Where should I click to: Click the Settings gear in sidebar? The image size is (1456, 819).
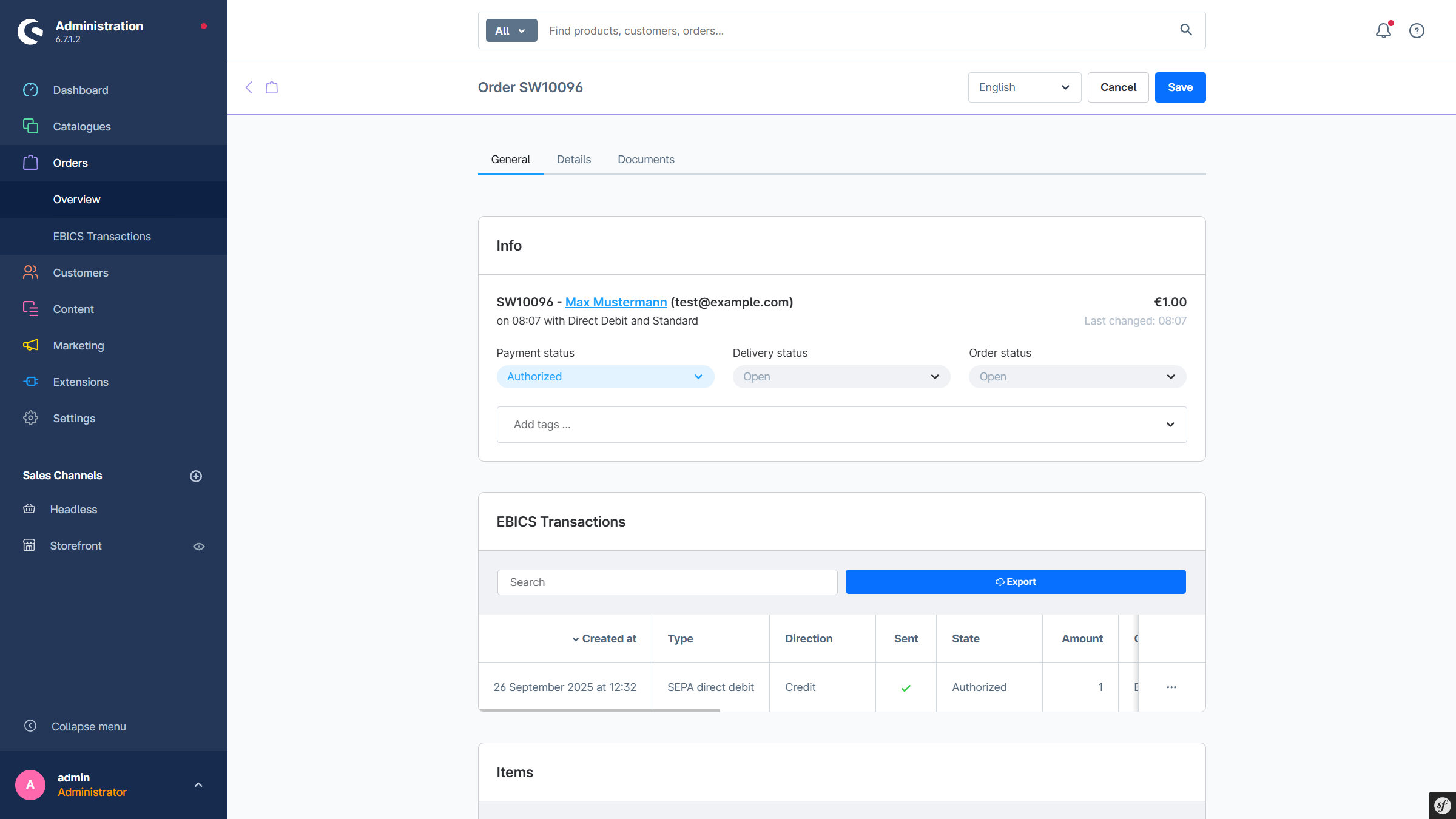click(x=30, y=418)
